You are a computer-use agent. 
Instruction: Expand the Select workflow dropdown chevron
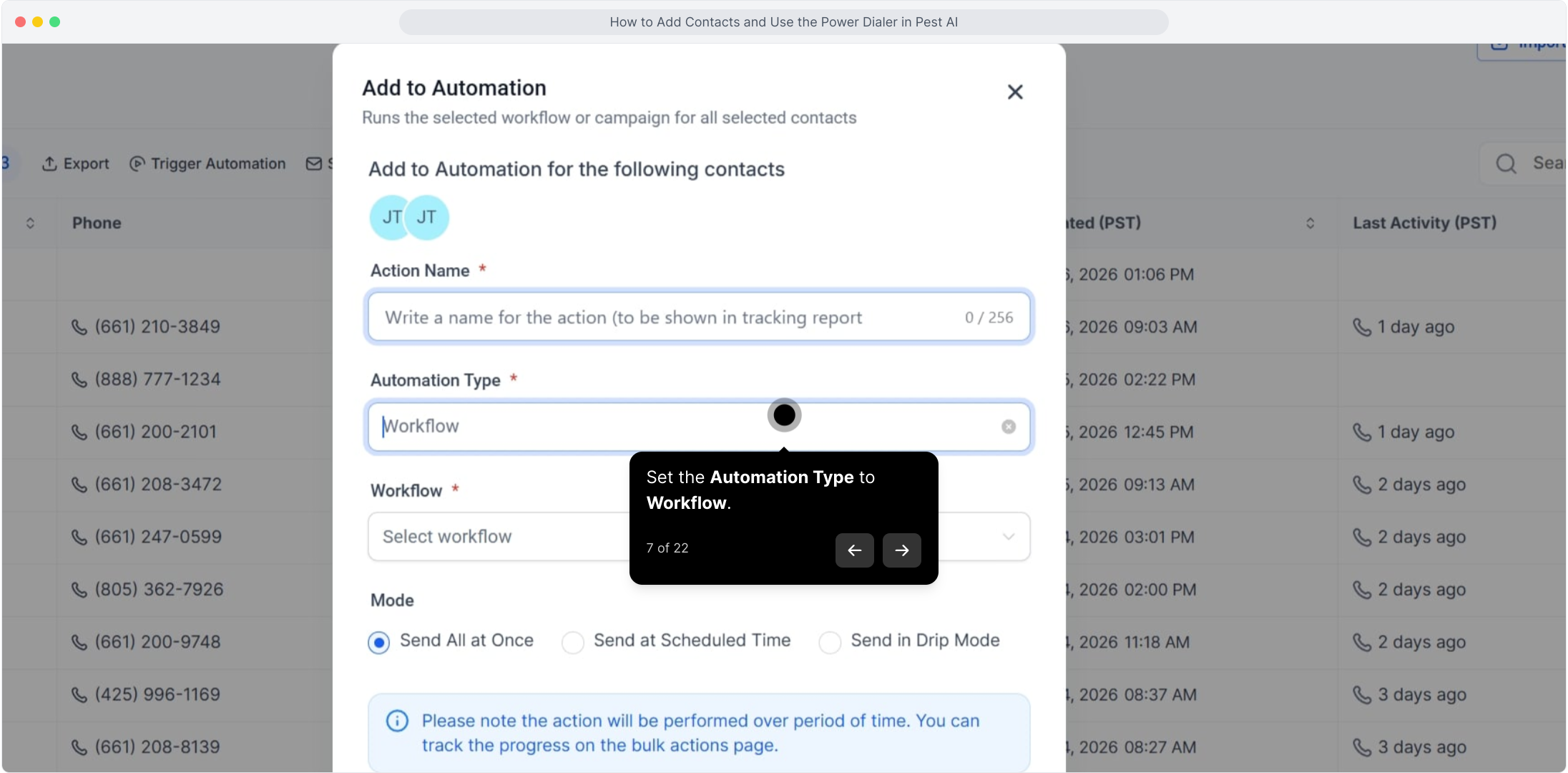(1008, 537)
